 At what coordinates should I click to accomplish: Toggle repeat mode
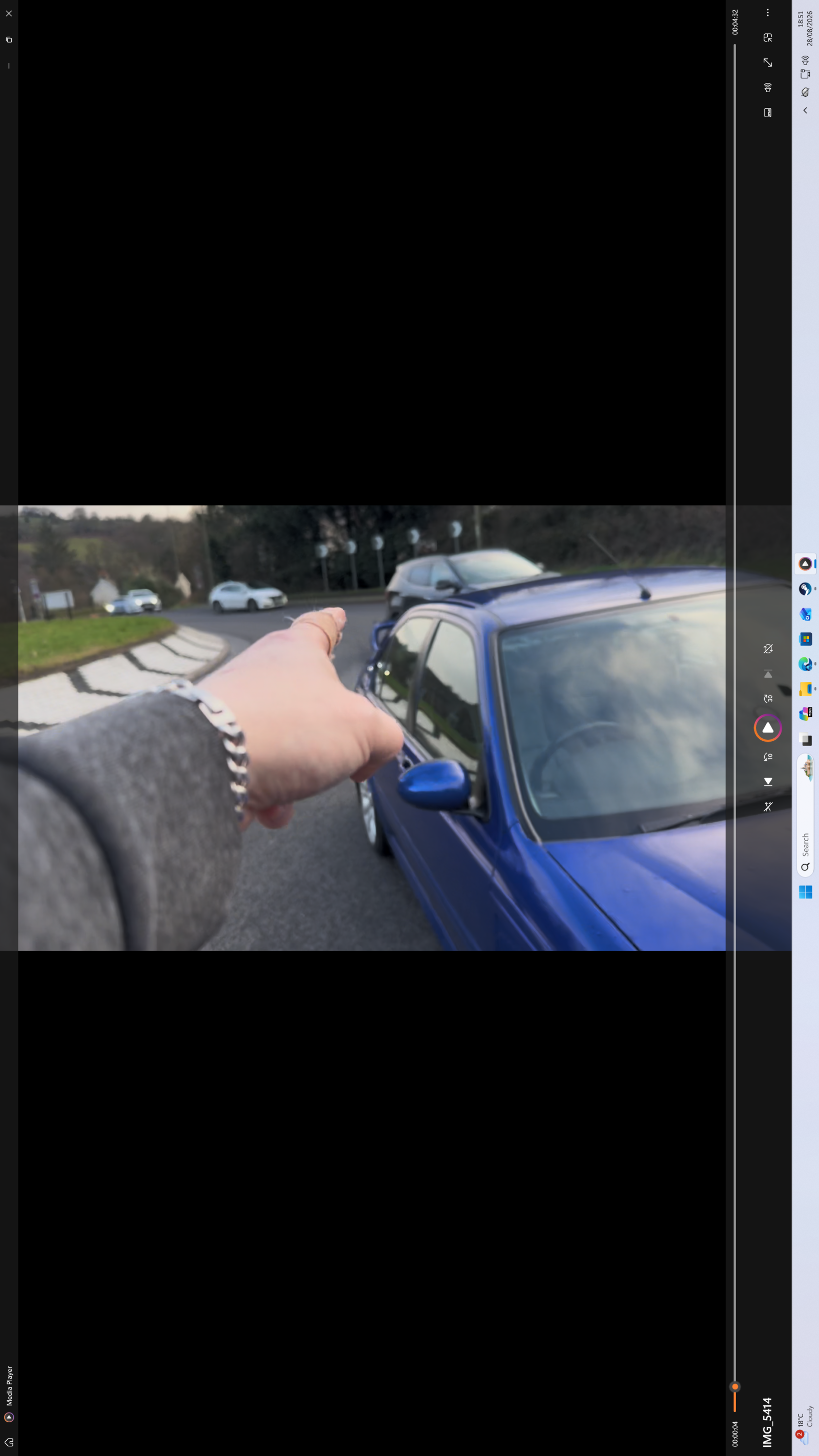[768, 649]
